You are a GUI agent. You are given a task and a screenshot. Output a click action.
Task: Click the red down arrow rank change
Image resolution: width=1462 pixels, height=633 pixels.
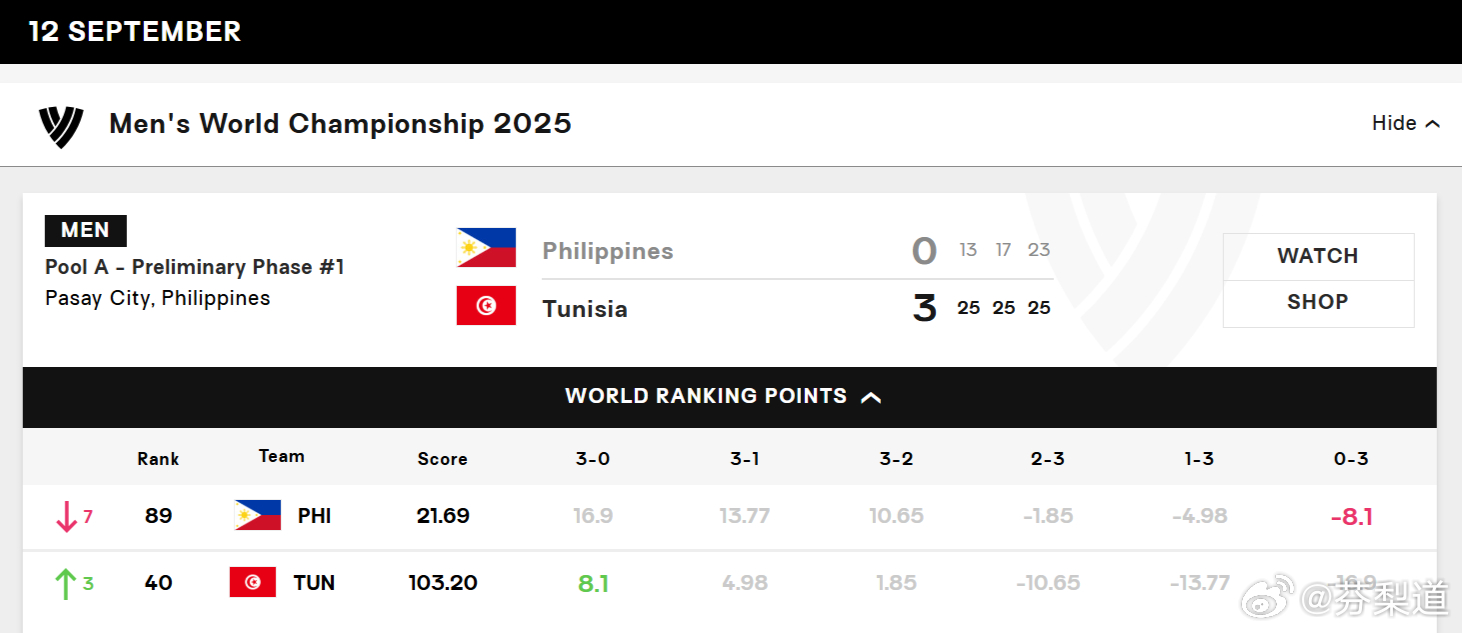point(66,516)
